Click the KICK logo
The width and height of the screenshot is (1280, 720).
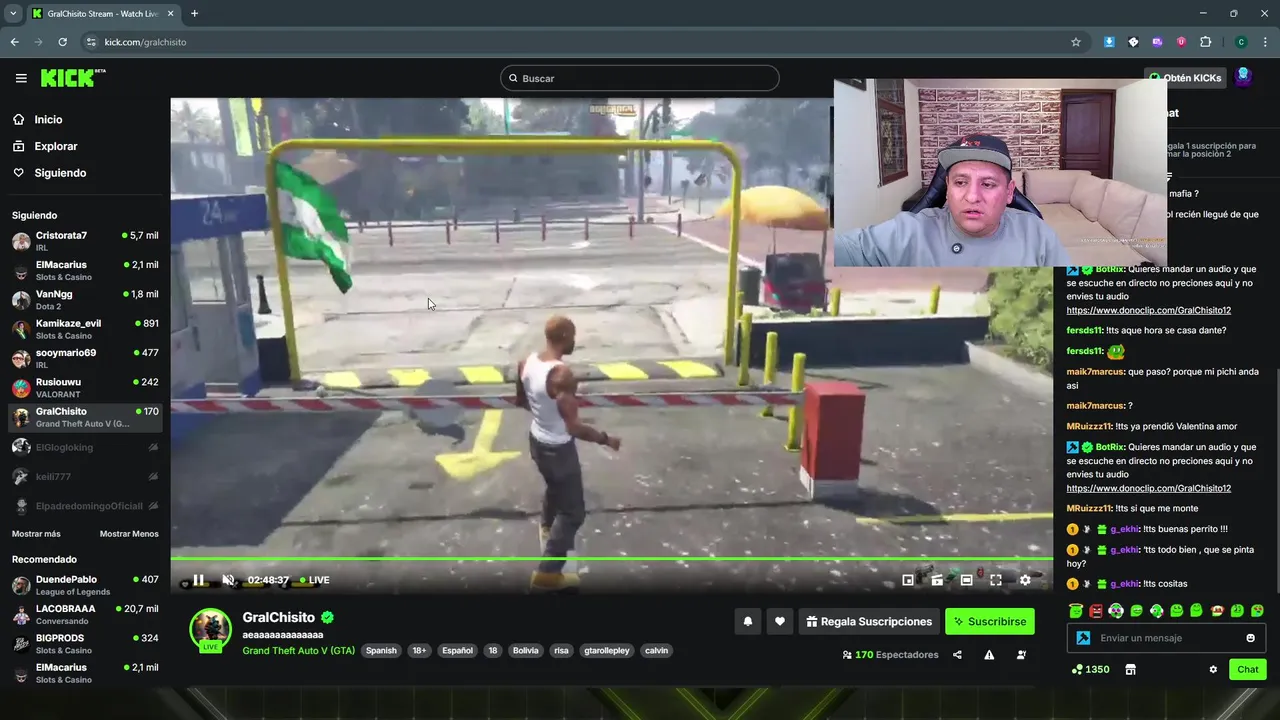[73, 78]
